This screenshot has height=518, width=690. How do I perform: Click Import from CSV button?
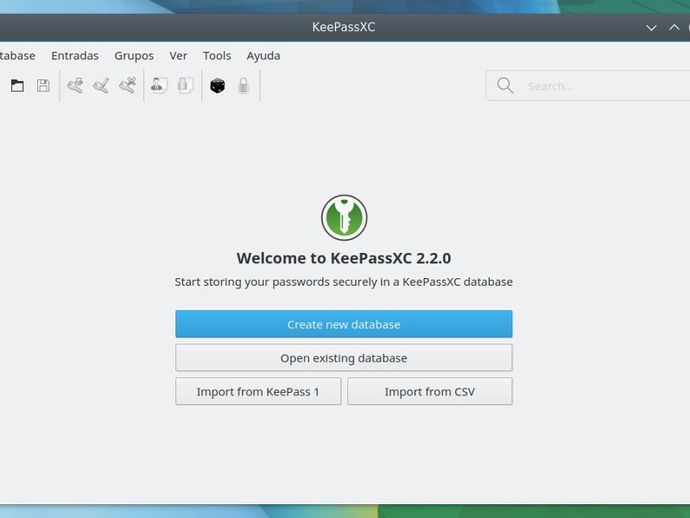(430, 391)
